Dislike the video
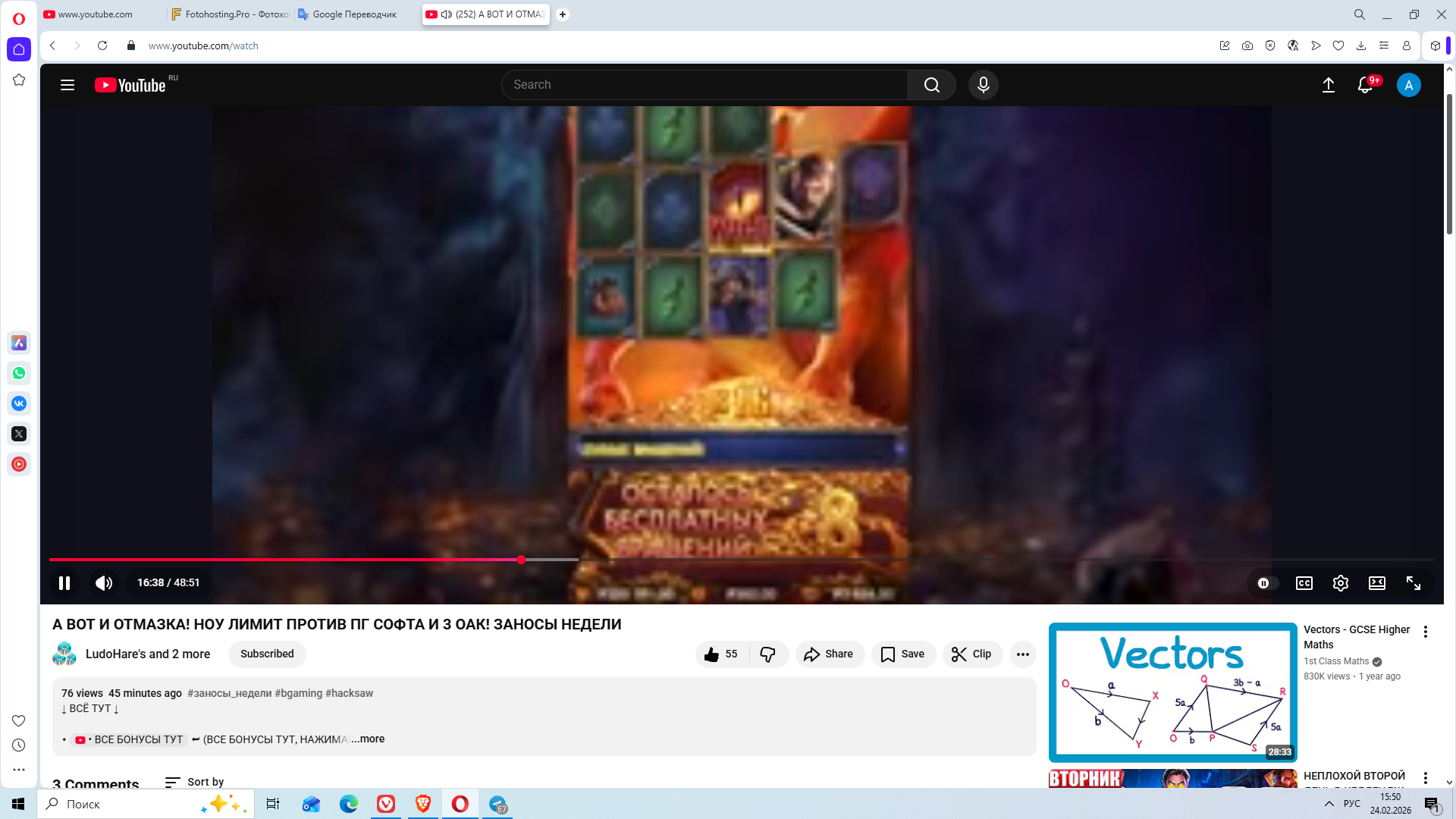Screen dimensions: 1456x819 tap(768, 654)
